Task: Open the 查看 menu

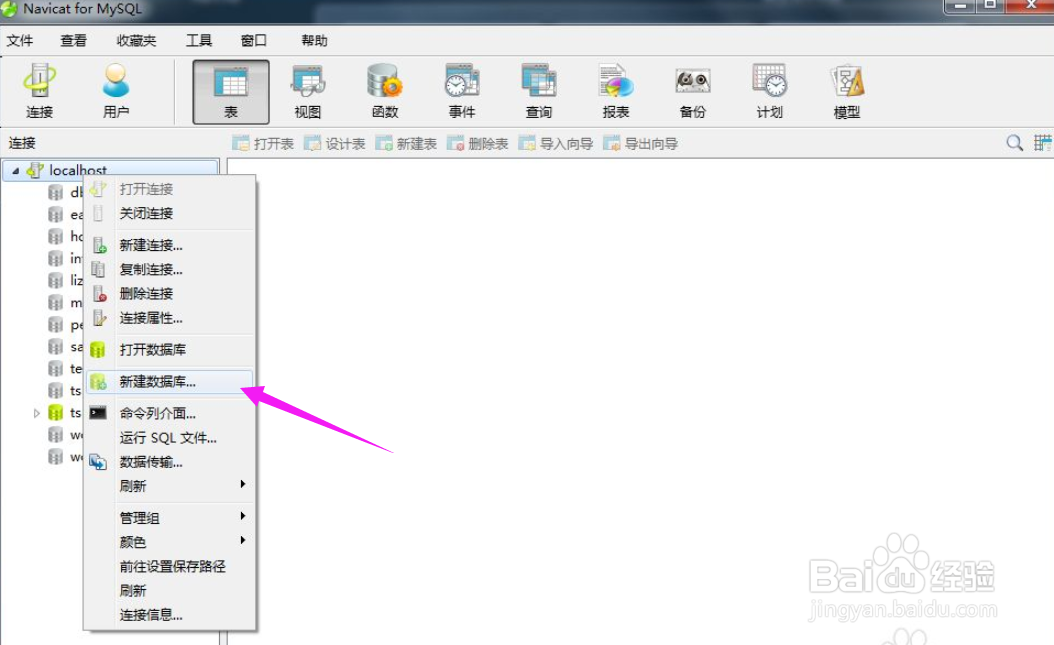Action: (x=73, y=40)
